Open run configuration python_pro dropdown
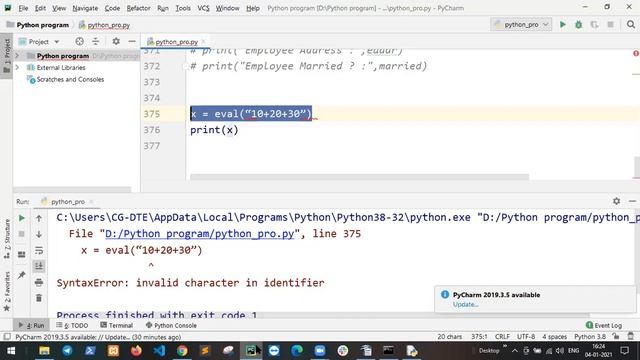Viewport: 640px width, 360px height. (x=521, y=24)
